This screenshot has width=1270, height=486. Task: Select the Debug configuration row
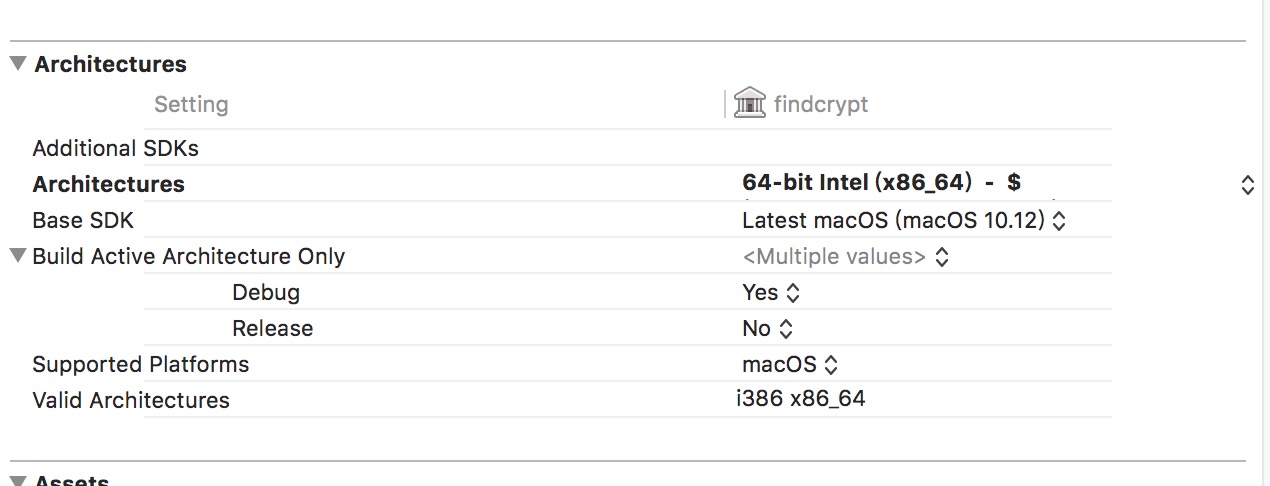266,292
